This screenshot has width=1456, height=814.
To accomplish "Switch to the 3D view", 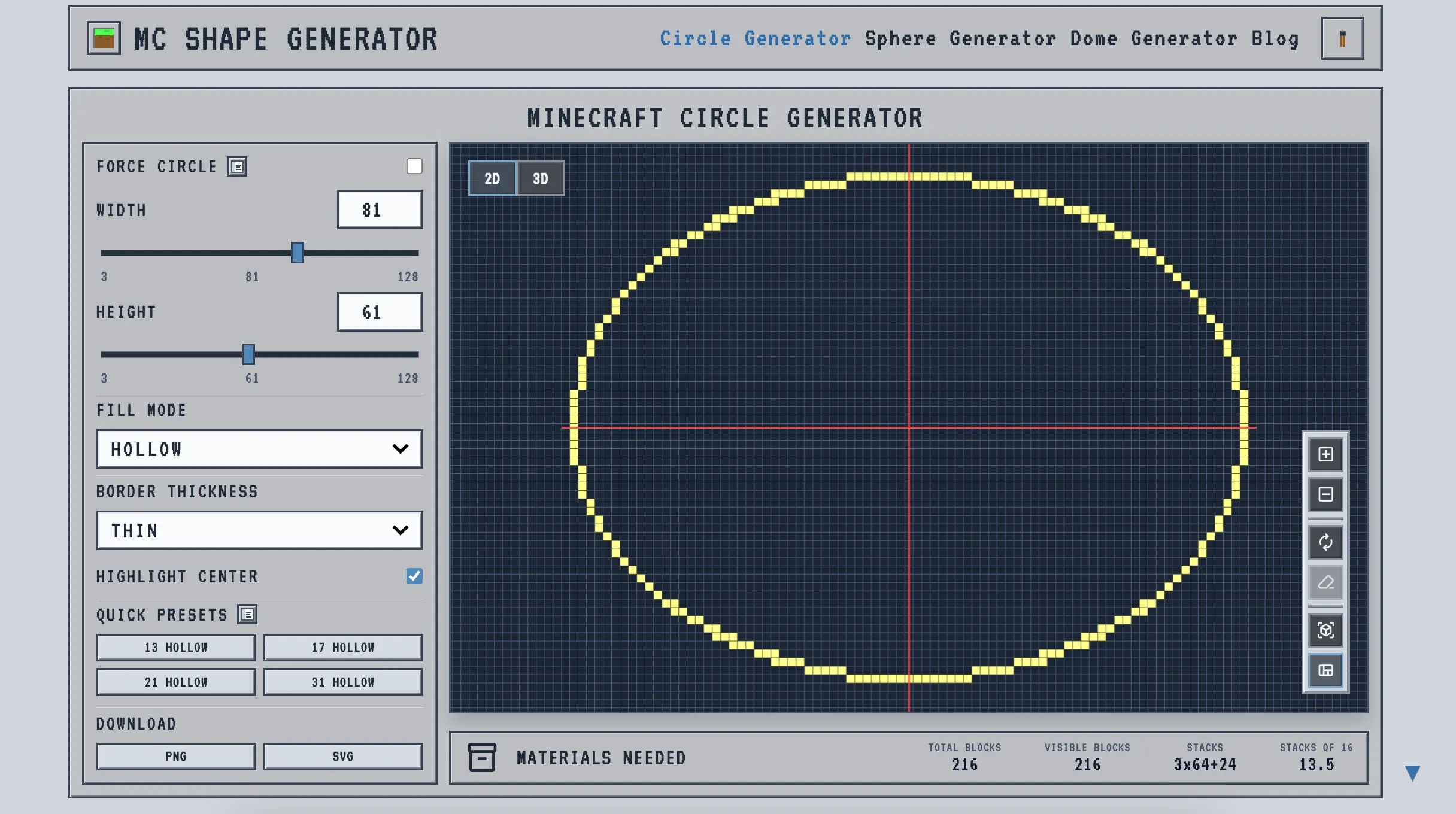I will click(x=541, y=178).
